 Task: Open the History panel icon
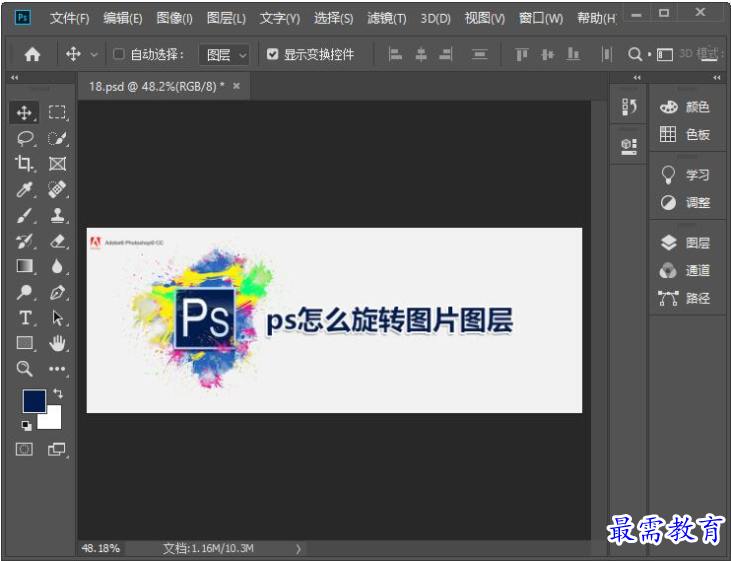(628, 107)
